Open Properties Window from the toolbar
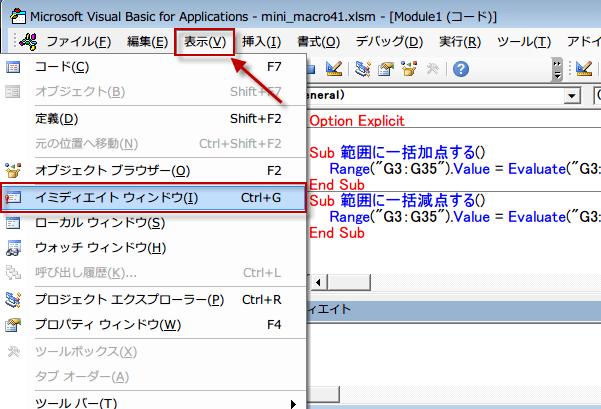Screen dimensions: 601x409 [386, 69]
